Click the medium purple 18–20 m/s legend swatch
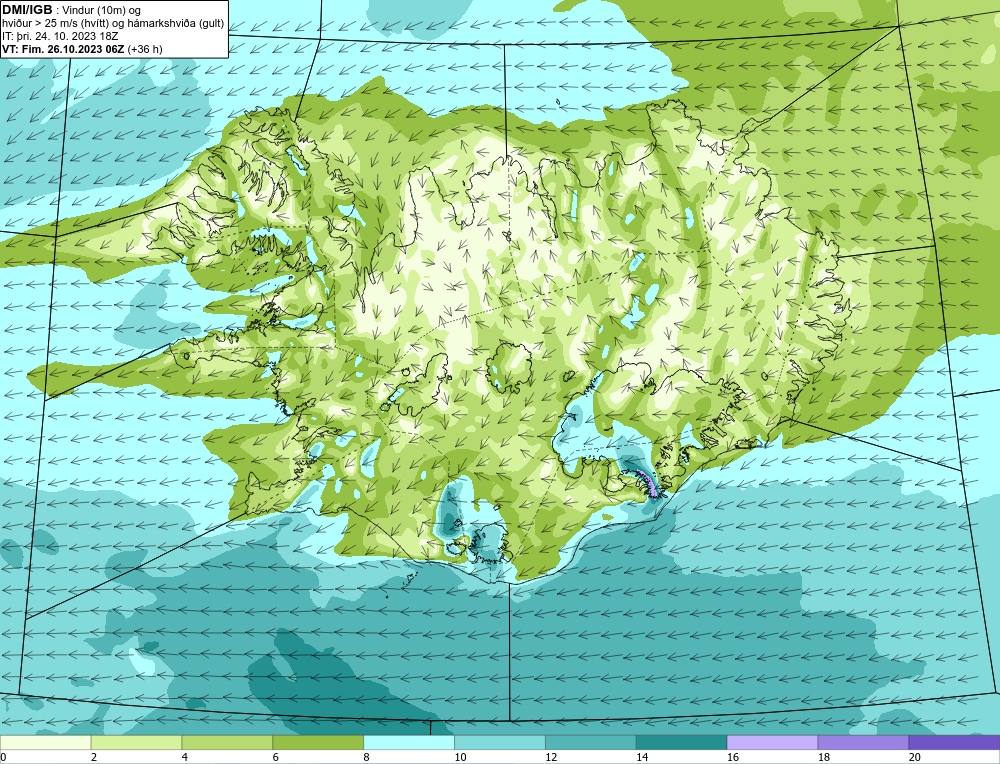This screenshot has height=764, width=1000. click(864, 742)
